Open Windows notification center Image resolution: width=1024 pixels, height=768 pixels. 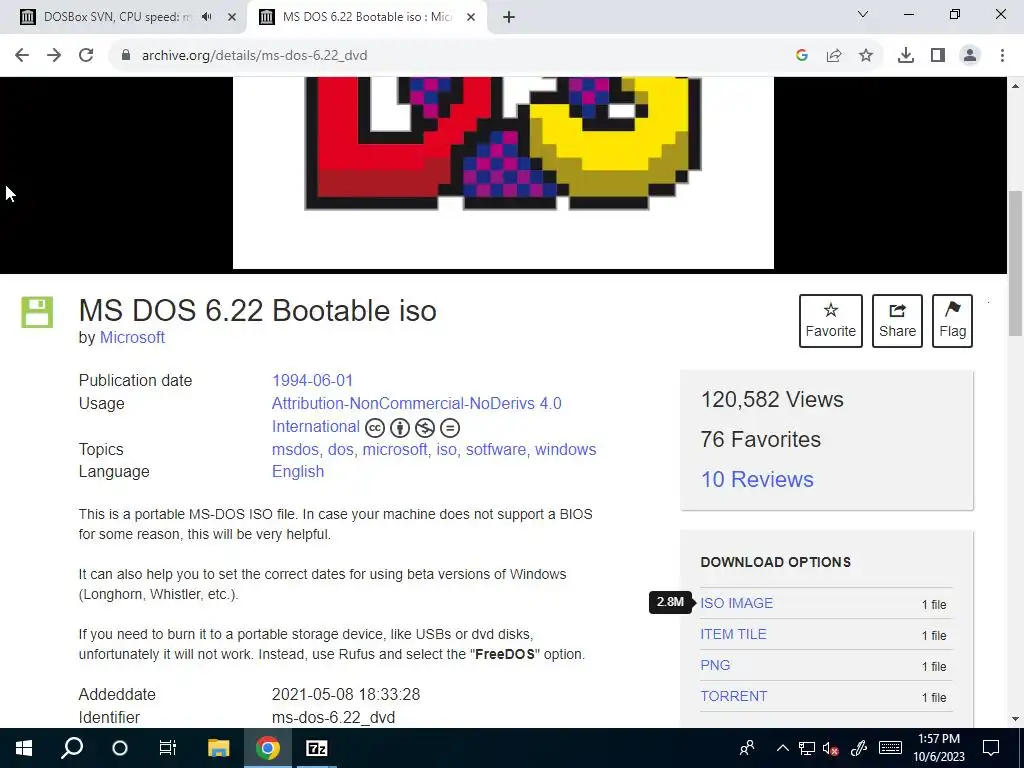point(991,748)
